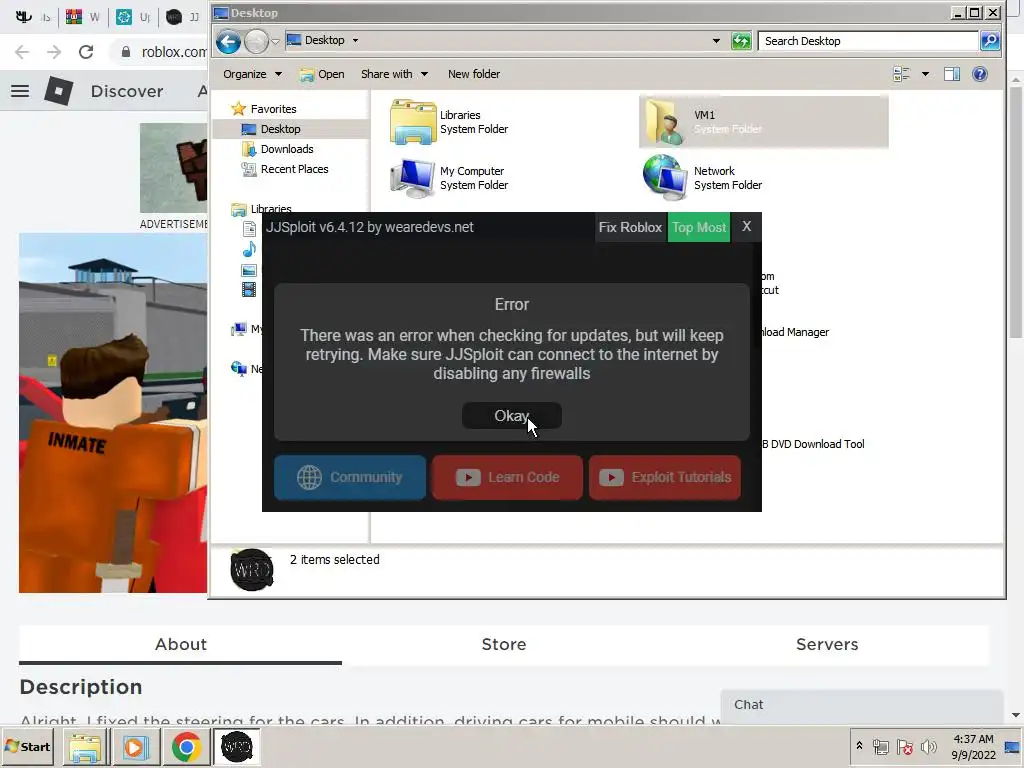Click the Roblox logo icon
The width and height of the screenshot is (1024, 768).
tap(59, 91)
